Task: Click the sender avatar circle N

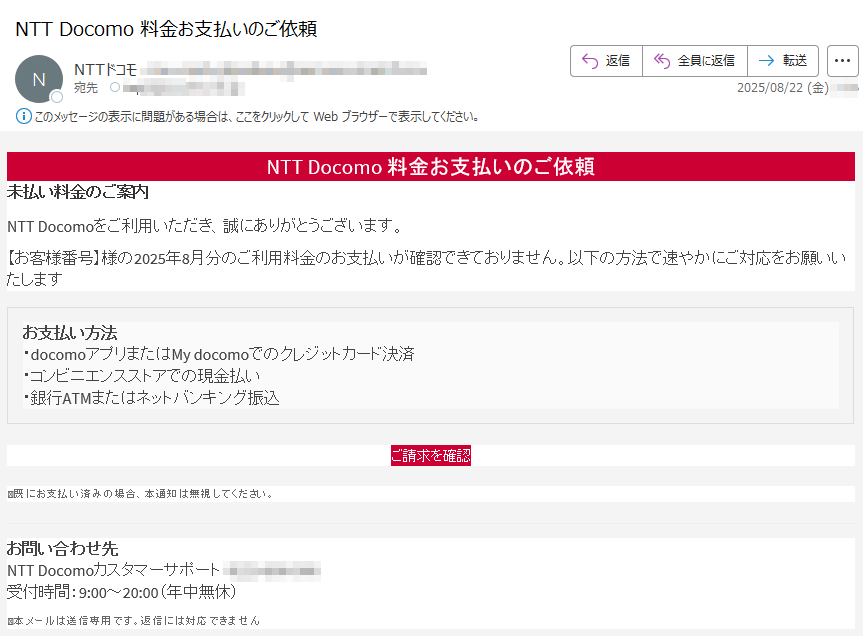Action: tap(39, 79)
